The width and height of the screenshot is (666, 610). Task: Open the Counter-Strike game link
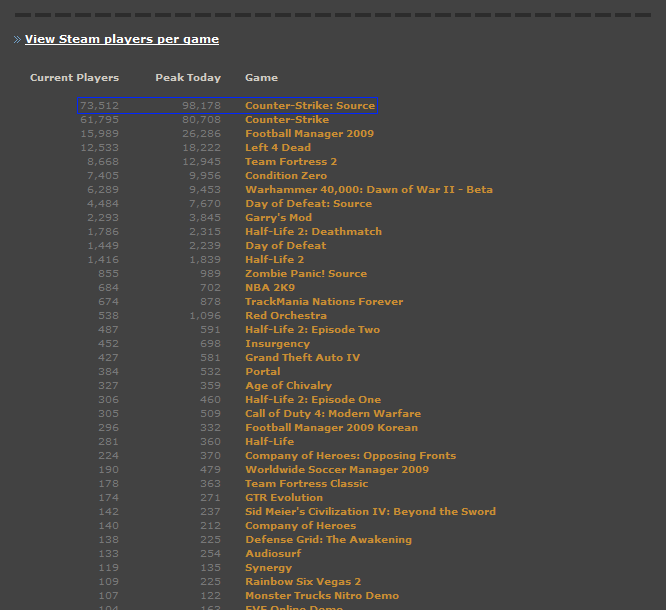coord(287,119)
